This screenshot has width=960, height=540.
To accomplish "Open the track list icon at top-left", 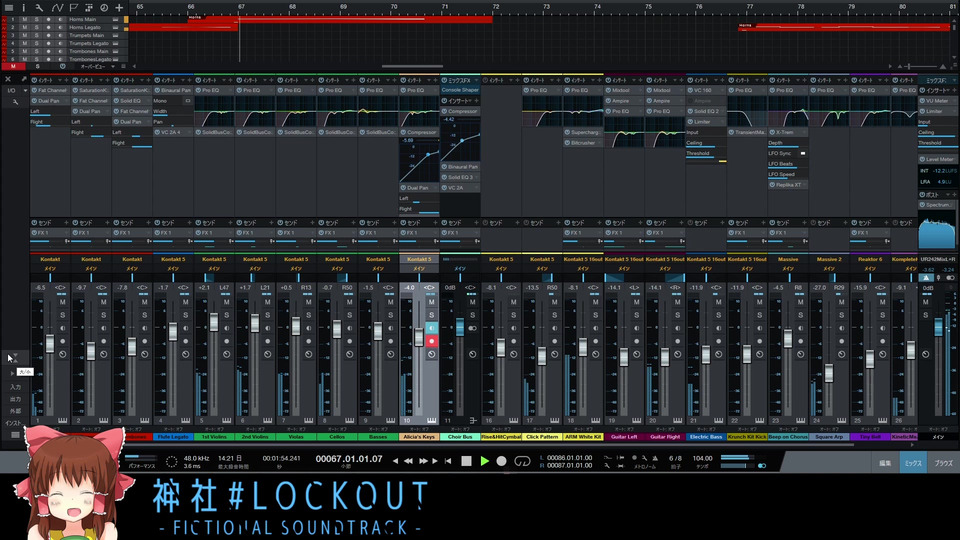I will coord(9,7).
